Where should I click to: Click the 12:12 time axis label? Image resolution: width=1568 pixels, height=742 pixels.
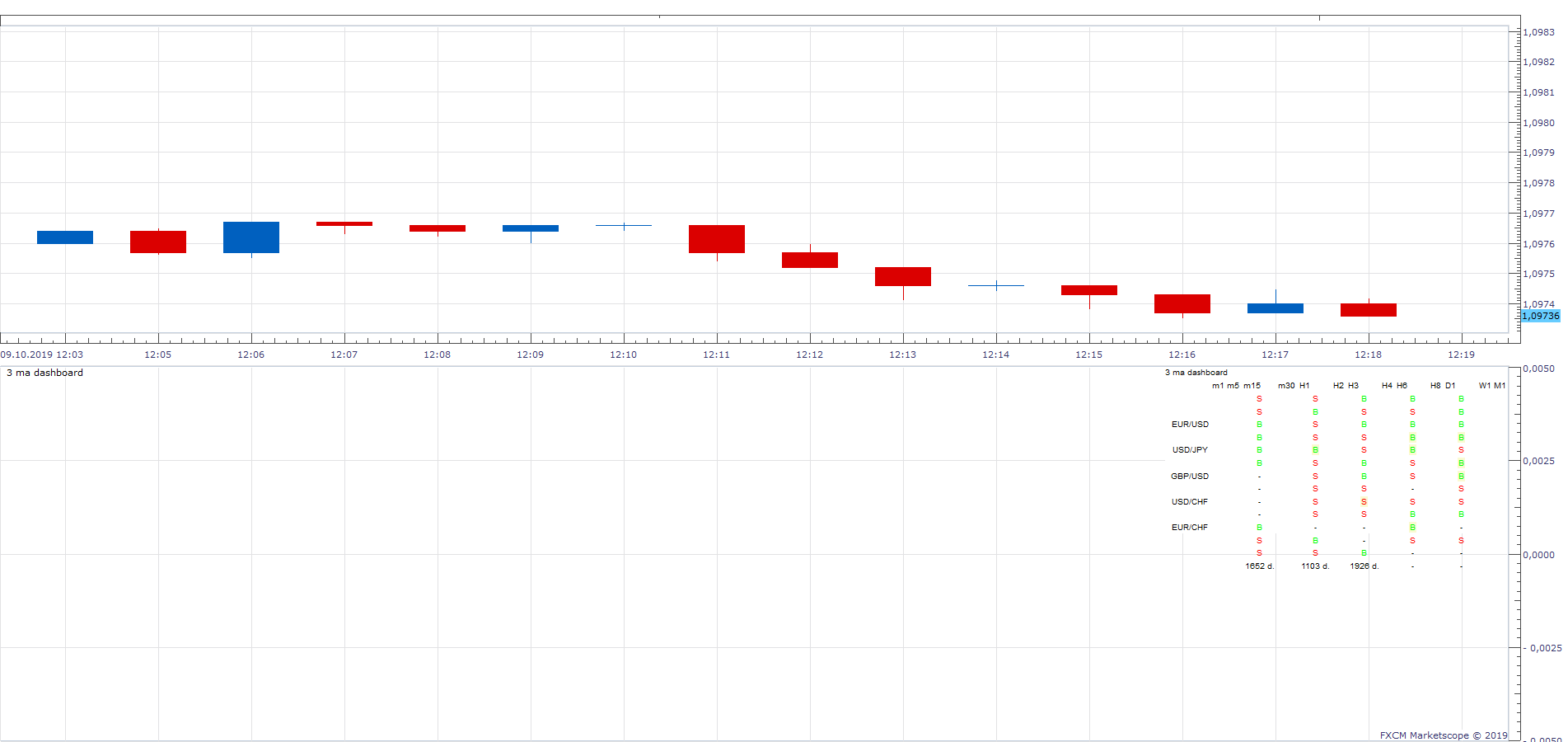[x=810, y=355]
